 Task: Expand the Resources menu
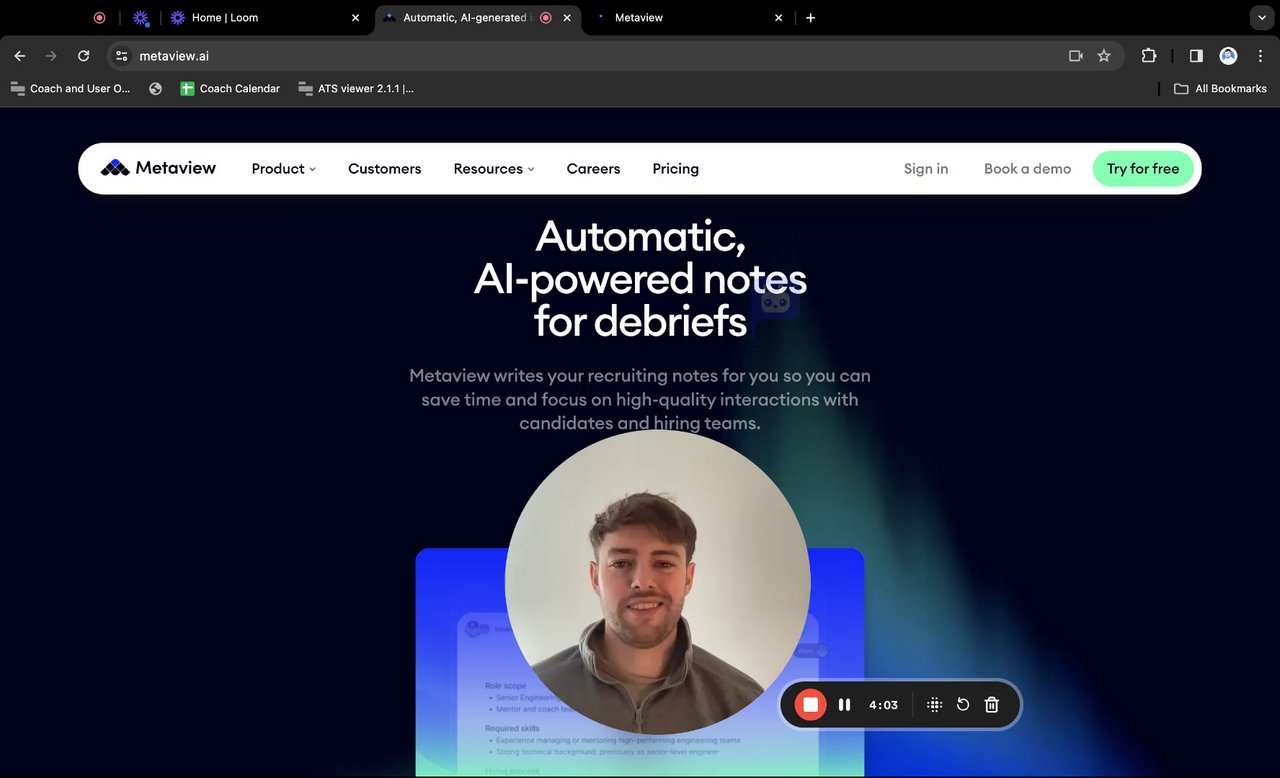(x=494, y=169)
